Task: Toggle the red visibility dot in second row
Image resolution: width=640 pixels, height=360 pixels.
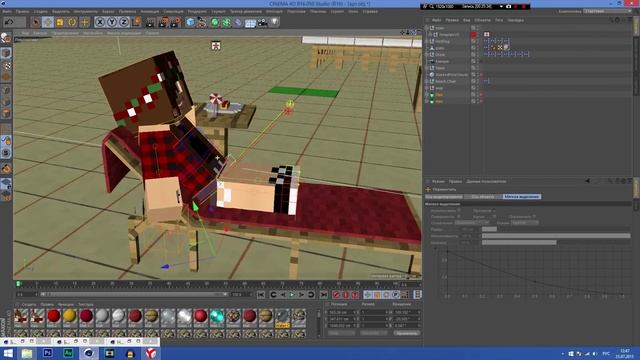Action: tap(474, 35)
